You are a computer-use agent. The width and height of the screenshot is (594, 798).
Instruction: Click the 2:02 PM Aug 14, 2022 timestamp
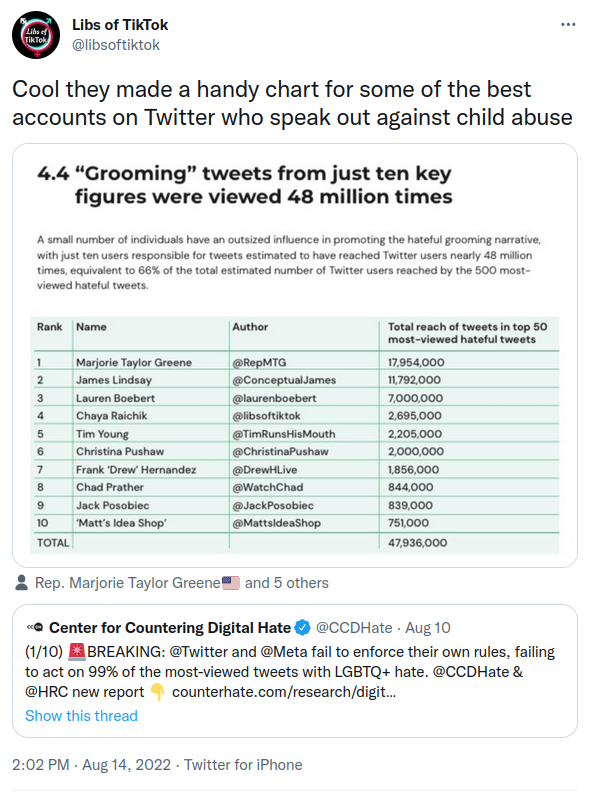[x=92, y=764]
